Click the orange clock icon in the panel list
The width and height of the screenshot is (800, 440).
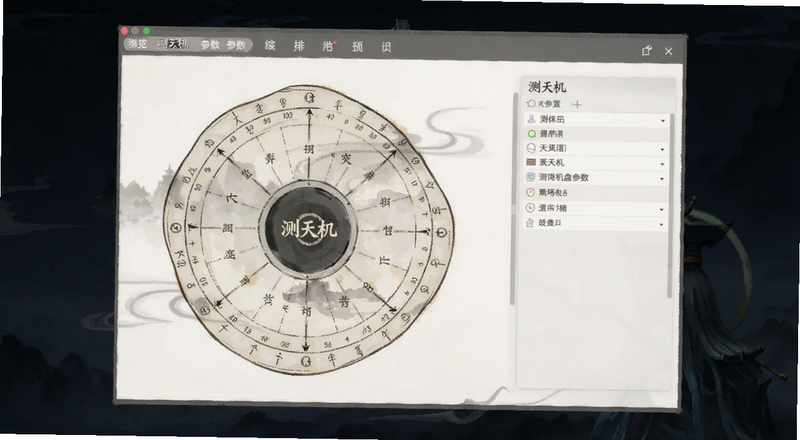pyautogui.click(x=531, y=192)
